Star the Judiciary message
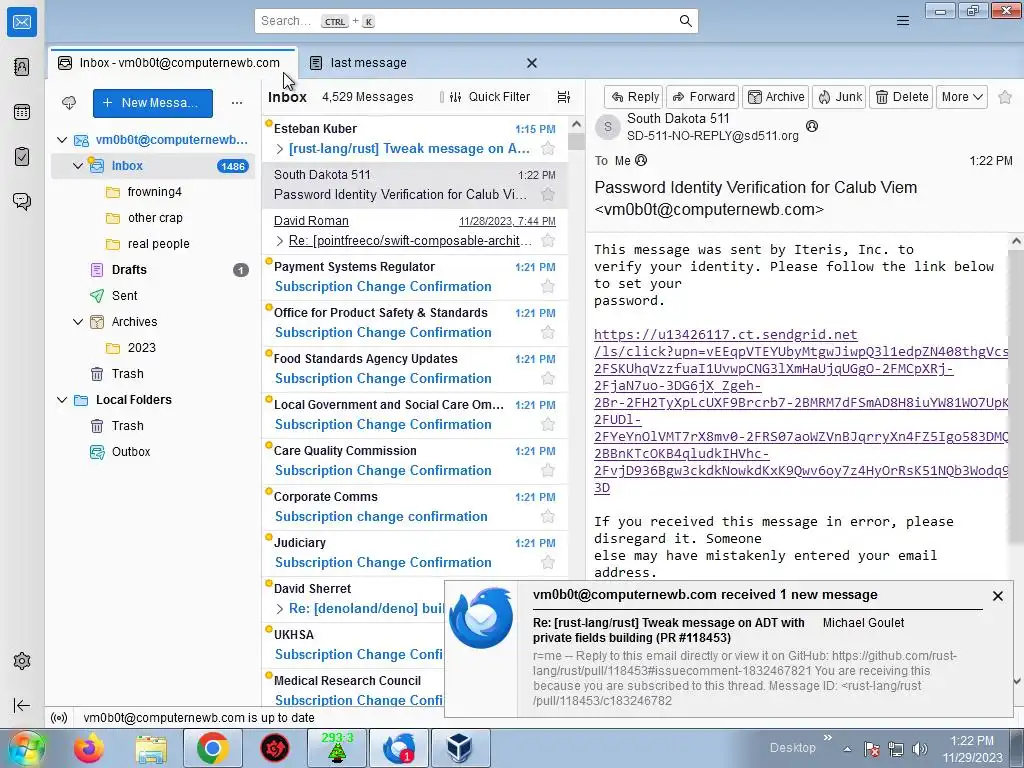Viewport: 1024px width, 768px height. 548,562
